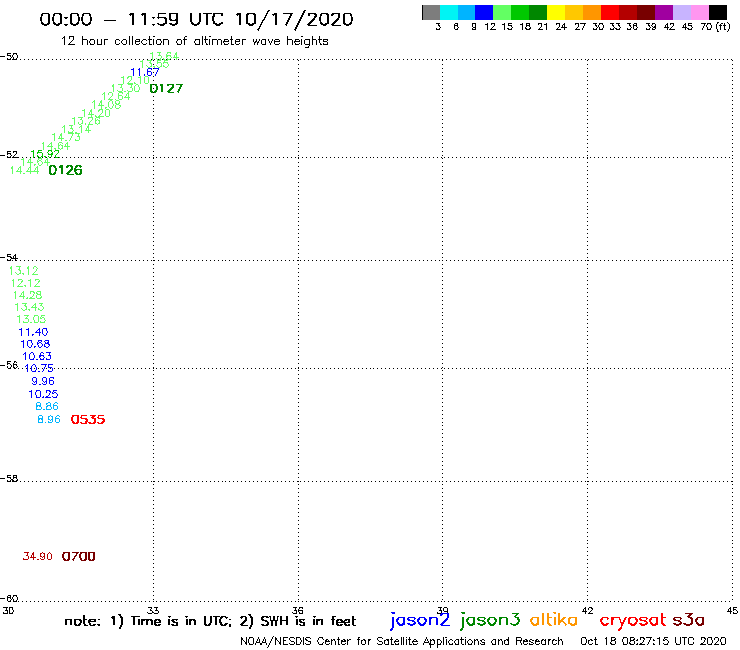Select the 14.28 wave height value
This screenshot has width=740, height=650.
coord(27,295)
